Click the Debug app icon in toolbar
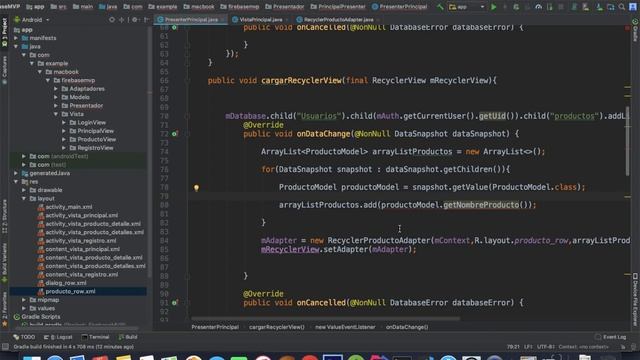 click(x=516, y=7)
